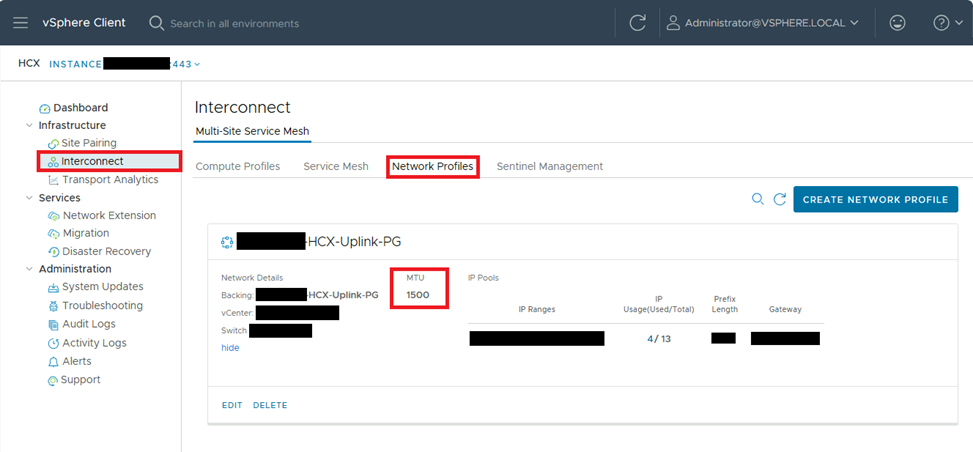The height and width of the screenshot is (452, 973).
Task: Switch to Service Mesh tab
Action: pyautogui.click(x=336, y=166)
